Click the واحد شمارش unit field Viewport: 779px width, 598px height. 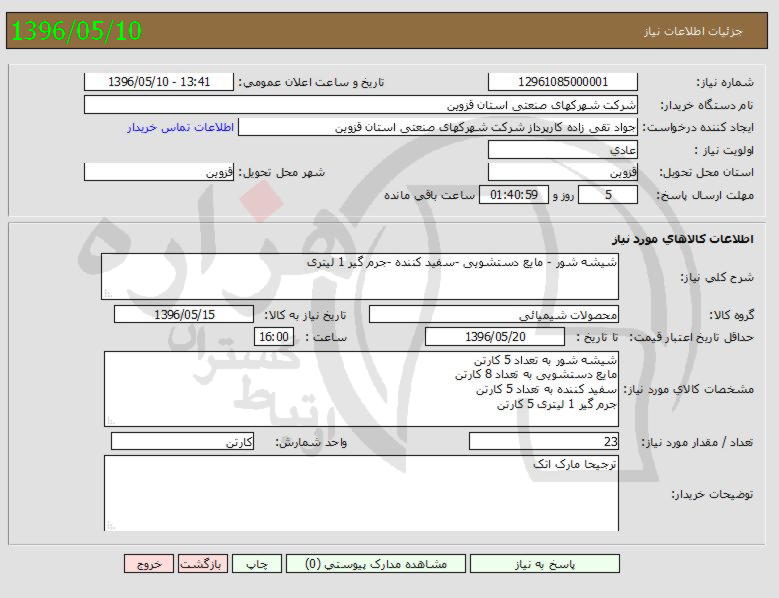182,441
